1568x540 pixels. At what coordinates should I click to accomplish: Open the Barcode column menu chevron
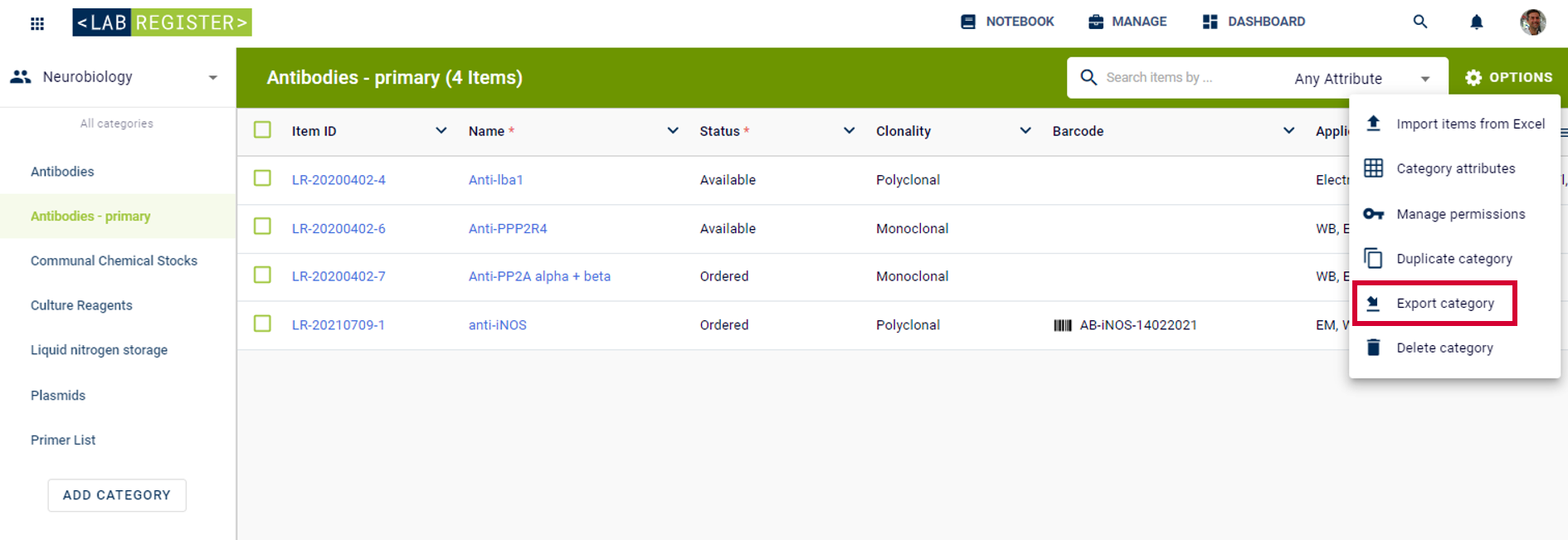(x=1288, y=130)
